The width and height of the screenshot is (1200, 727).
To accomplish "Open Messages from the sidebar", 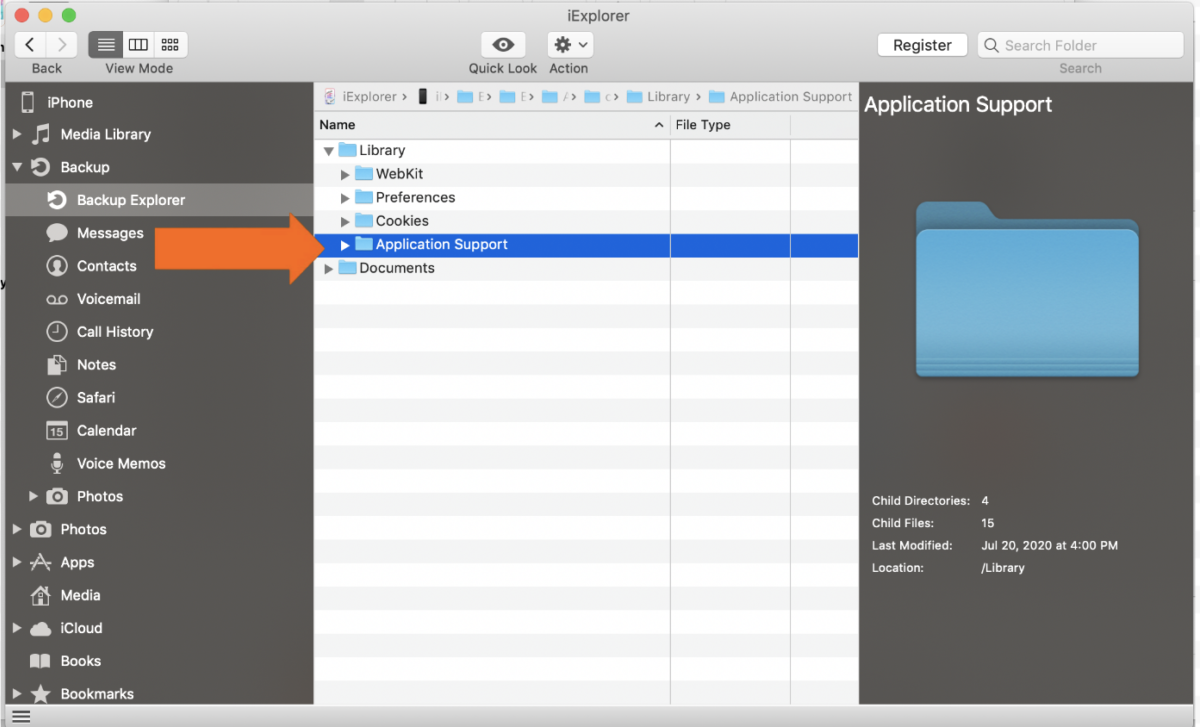I will coord(107,233).
